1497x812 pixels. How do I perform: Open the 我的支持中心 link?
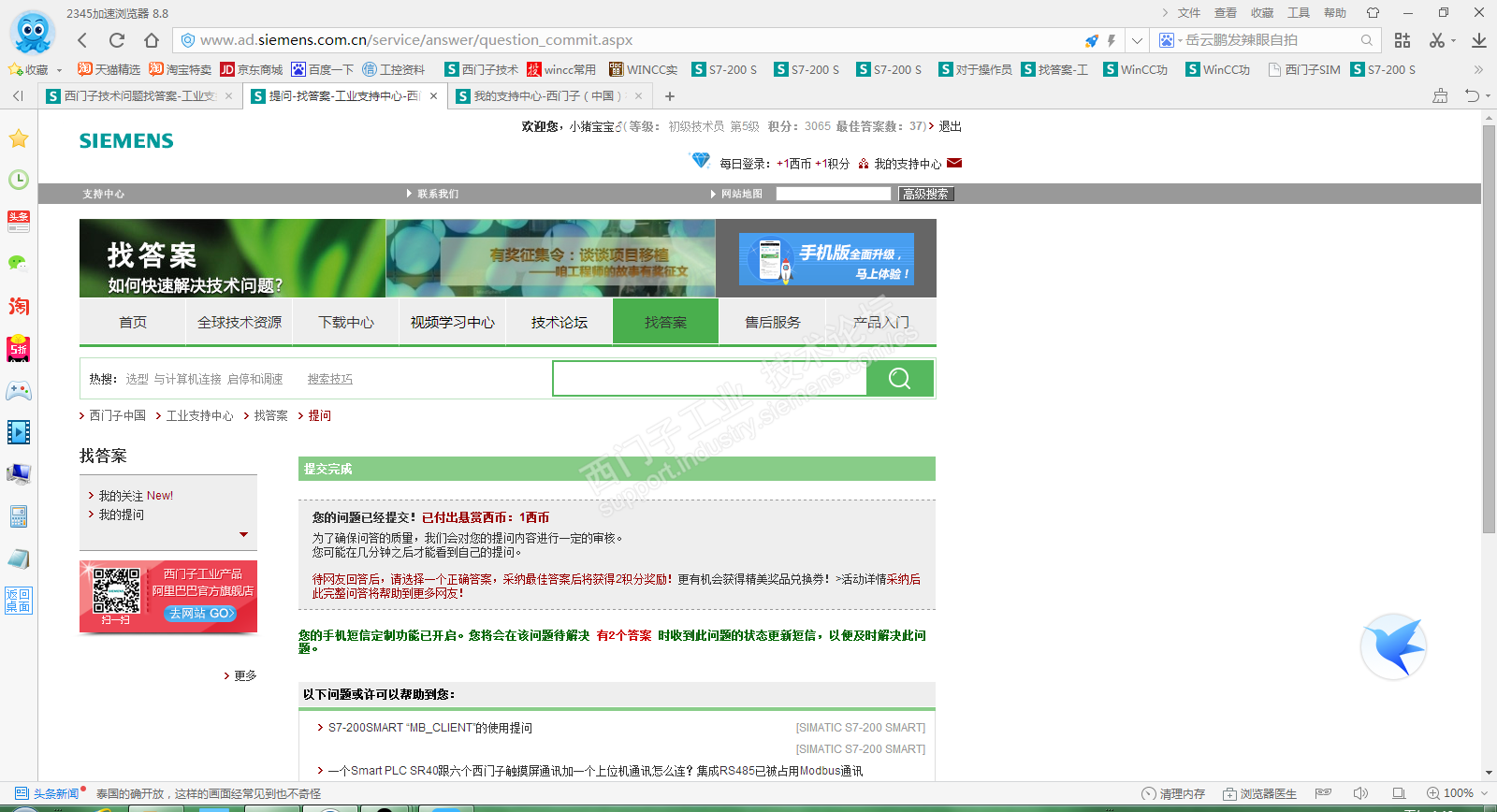[908, 164]
